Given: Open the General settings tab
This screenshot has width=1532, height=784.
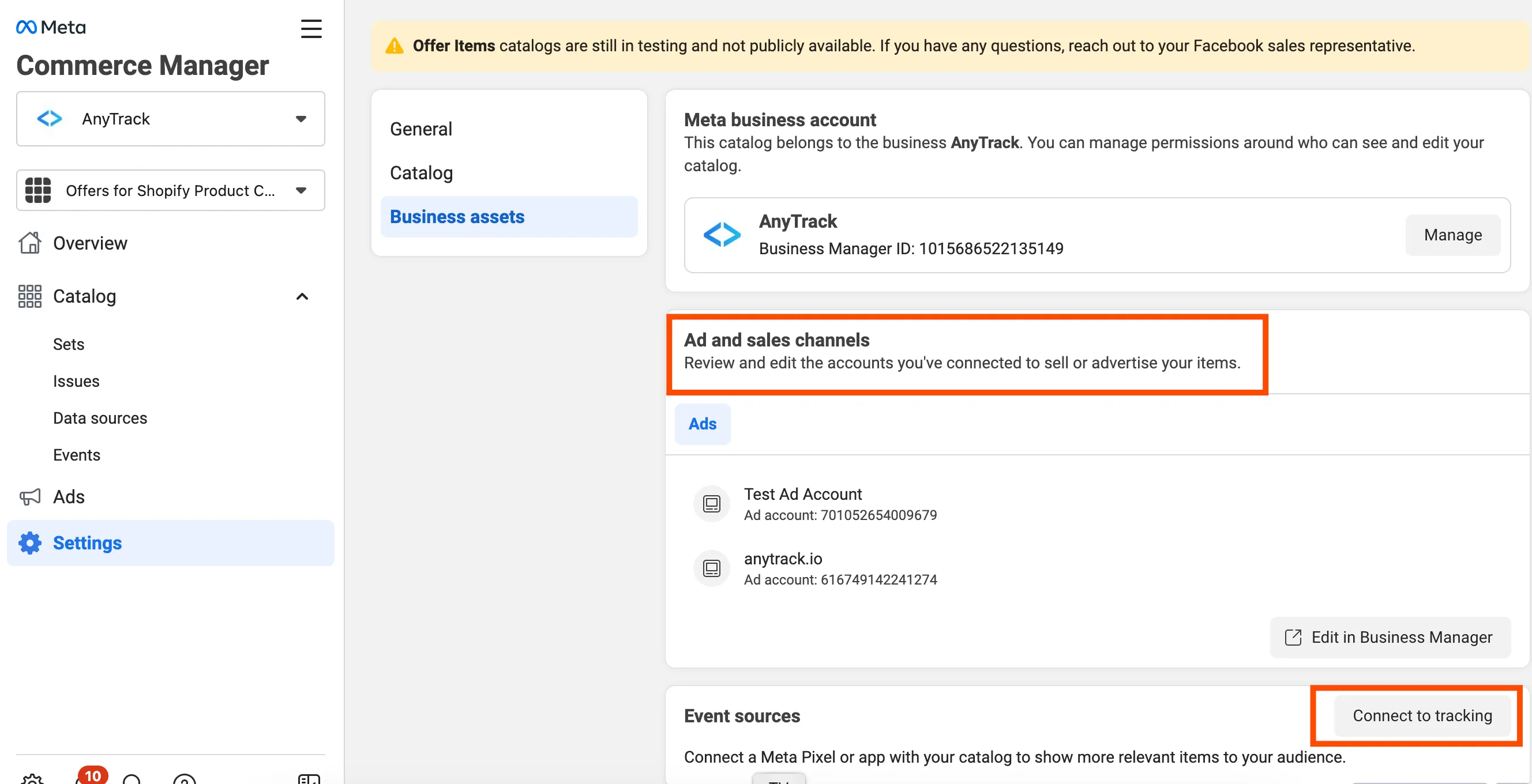Looking at the screenshot, I should (421, 129).
